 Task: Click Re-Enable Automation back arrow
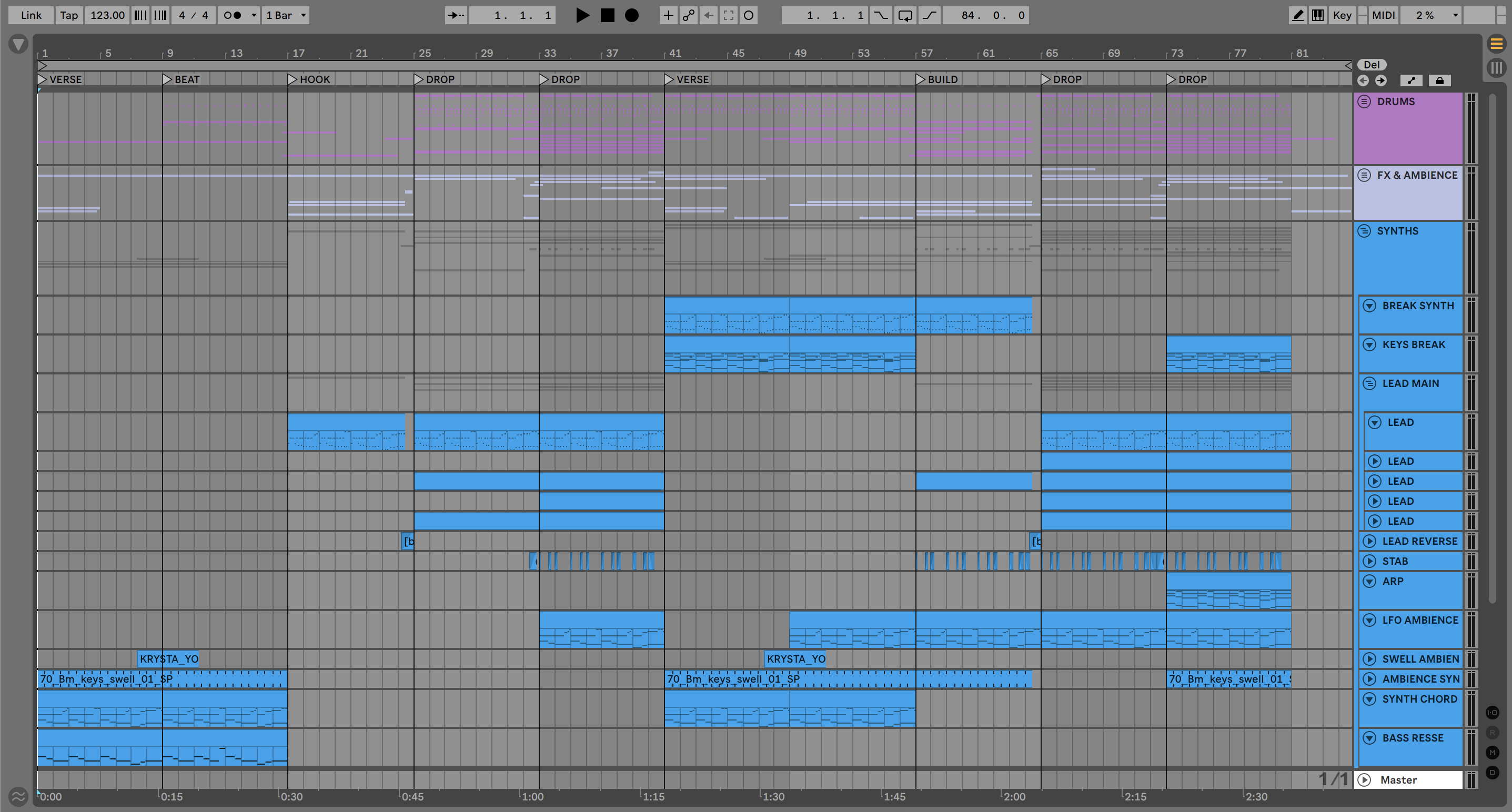pyautogui.click(x=709, y=15)
